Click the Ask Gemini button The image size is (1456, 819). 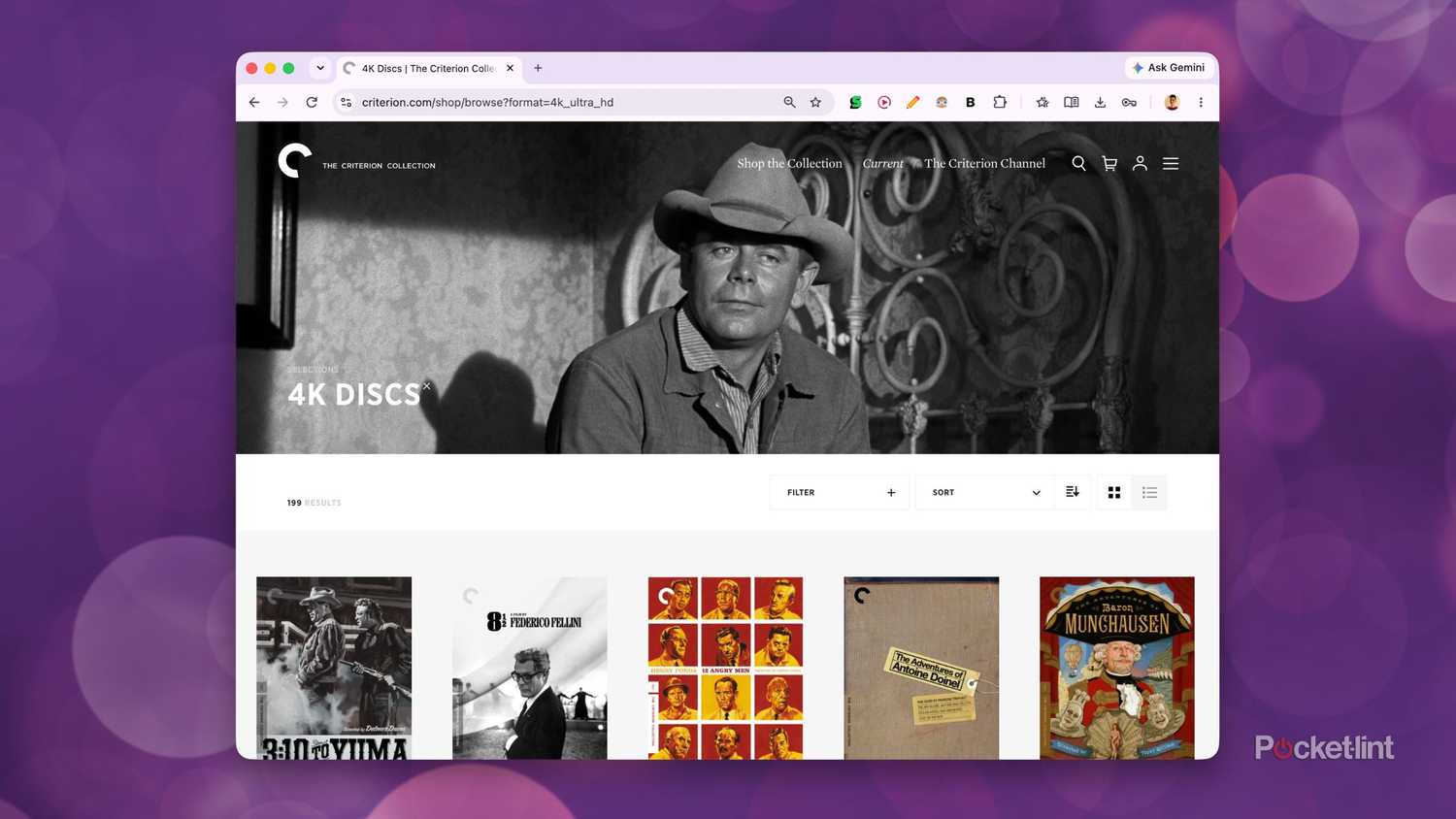[1169, 68]
